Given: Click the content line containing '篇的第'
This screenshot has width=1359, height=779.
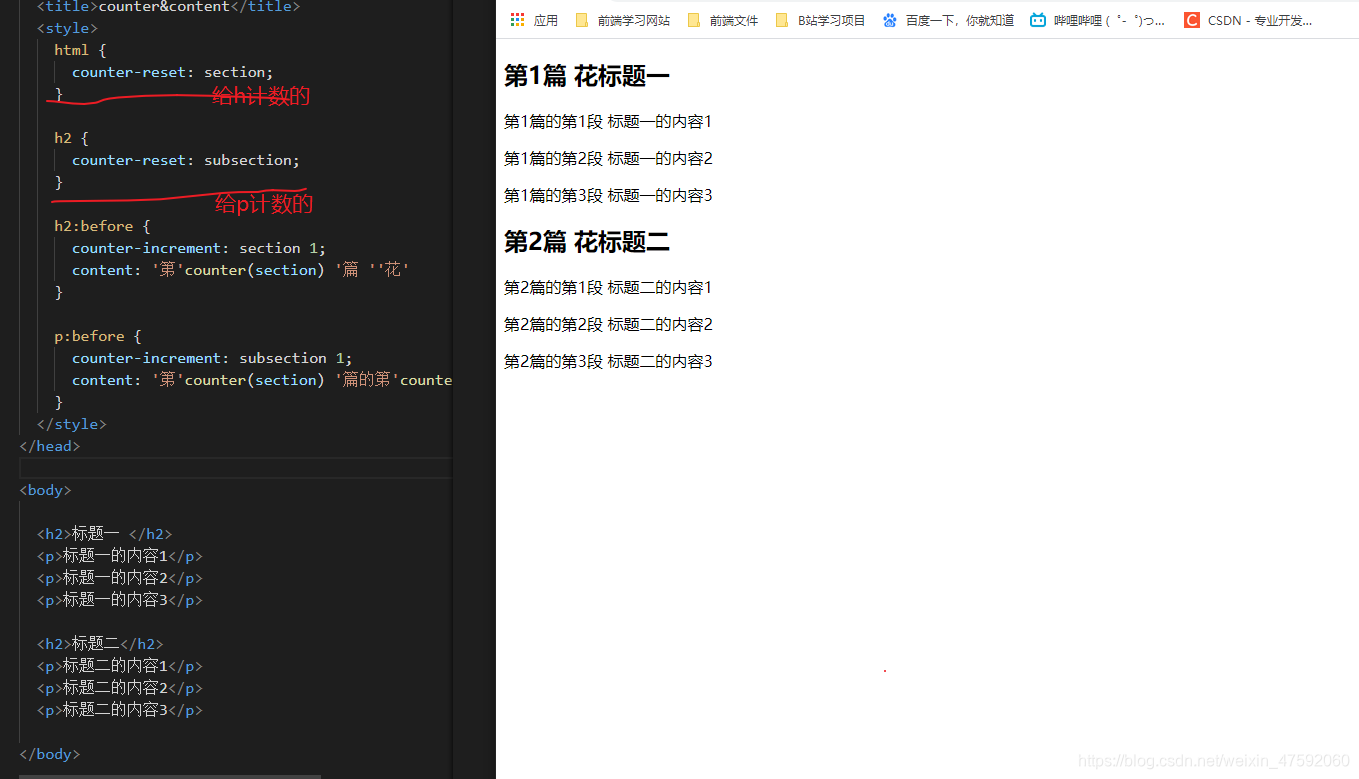Looking at the screenshot, I should [x=262, y=380].
